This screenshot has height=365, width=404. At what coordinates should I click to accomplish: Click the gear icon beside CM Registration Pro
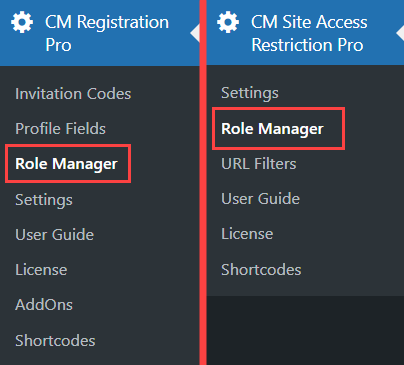(22, 22)
